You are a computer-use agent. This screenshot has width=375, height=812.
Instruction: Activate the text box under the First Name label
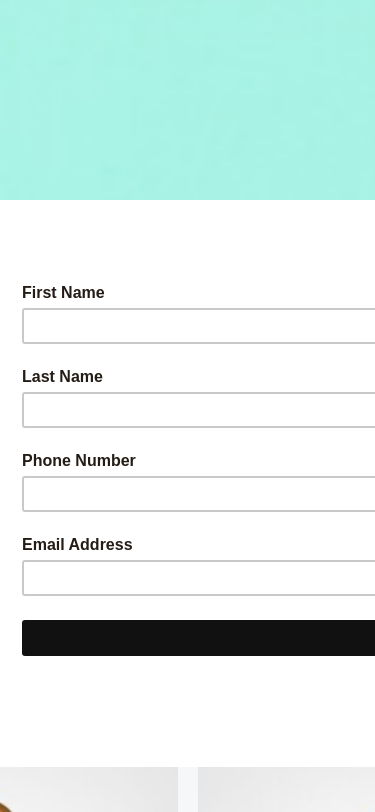click(x=198, y=326)
